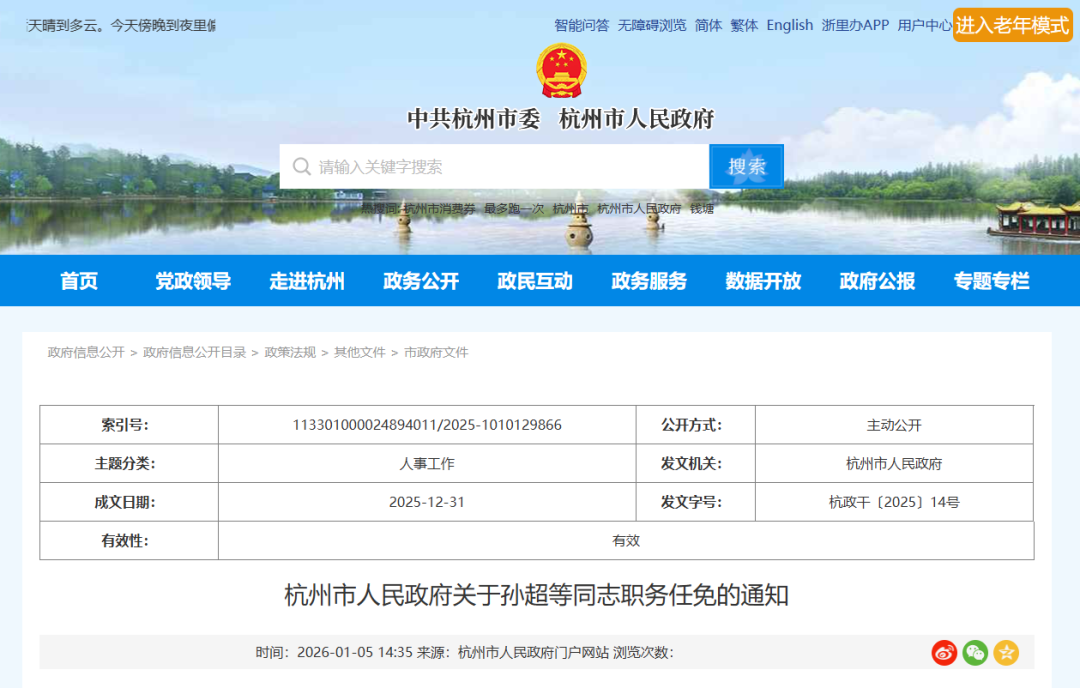Open 政府公报 navigation menu
The width and height of the screenshot is (1080, 688).
(877, 281)
